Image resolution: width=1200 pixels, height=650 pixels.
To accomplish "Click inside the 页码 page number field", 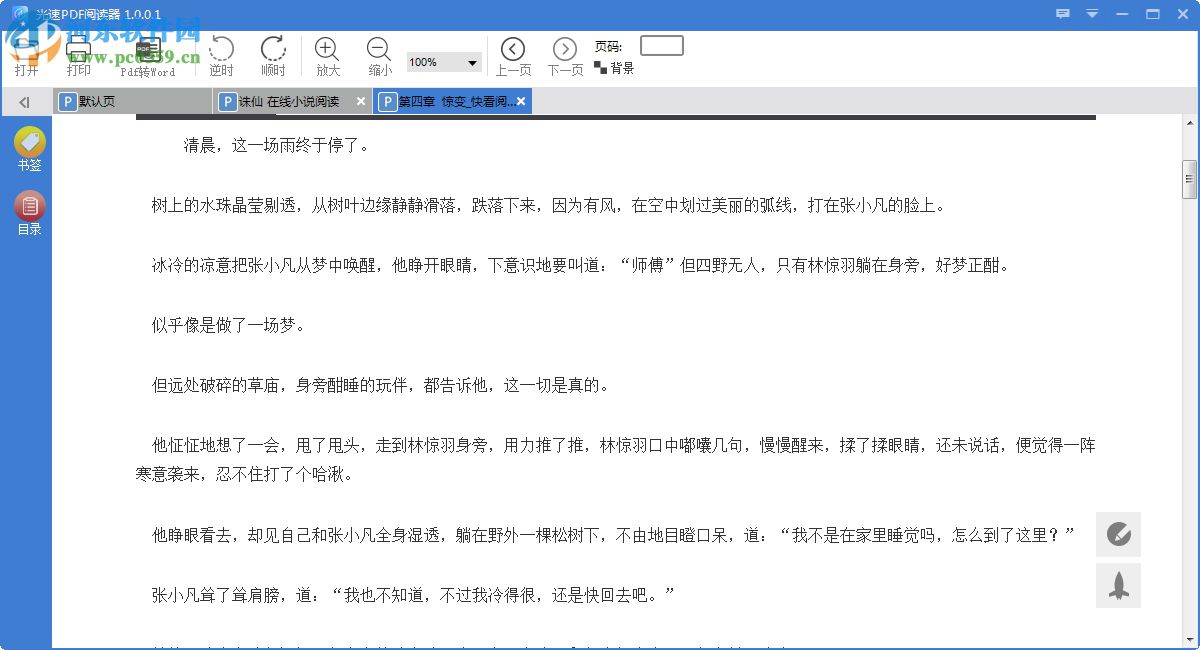I will [x=662, y=44].
